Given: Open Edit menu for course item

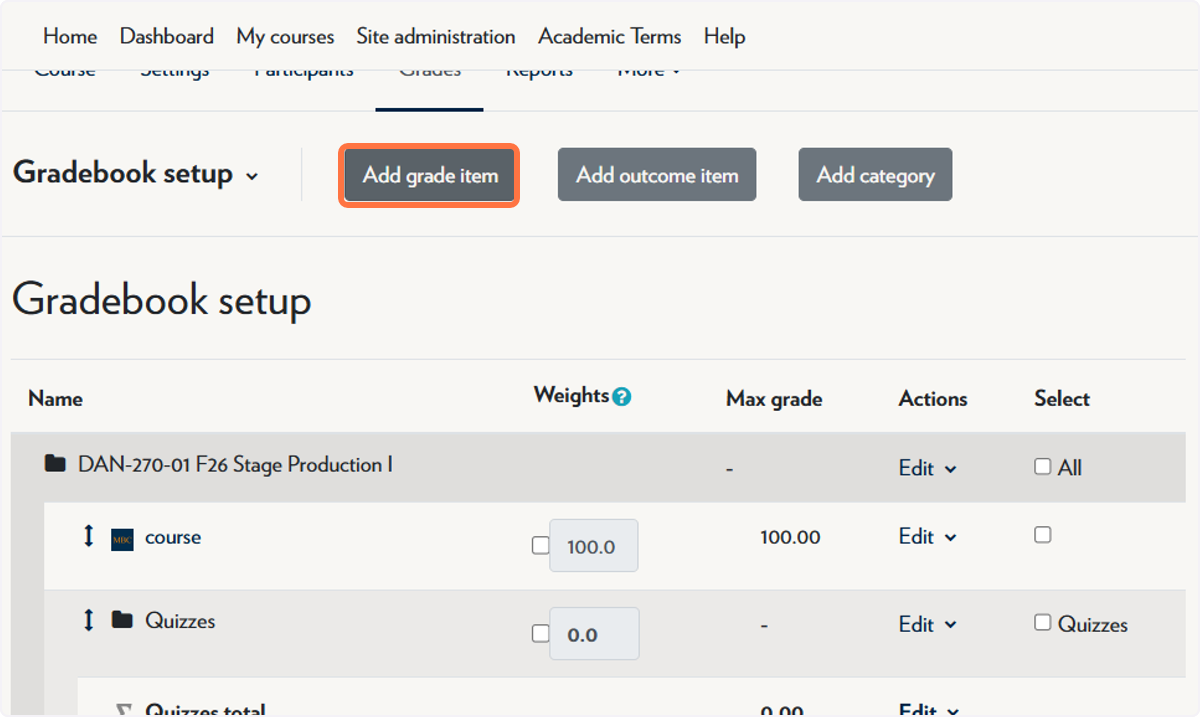Looking at the screenshot, I should click(x=928, y=537).
